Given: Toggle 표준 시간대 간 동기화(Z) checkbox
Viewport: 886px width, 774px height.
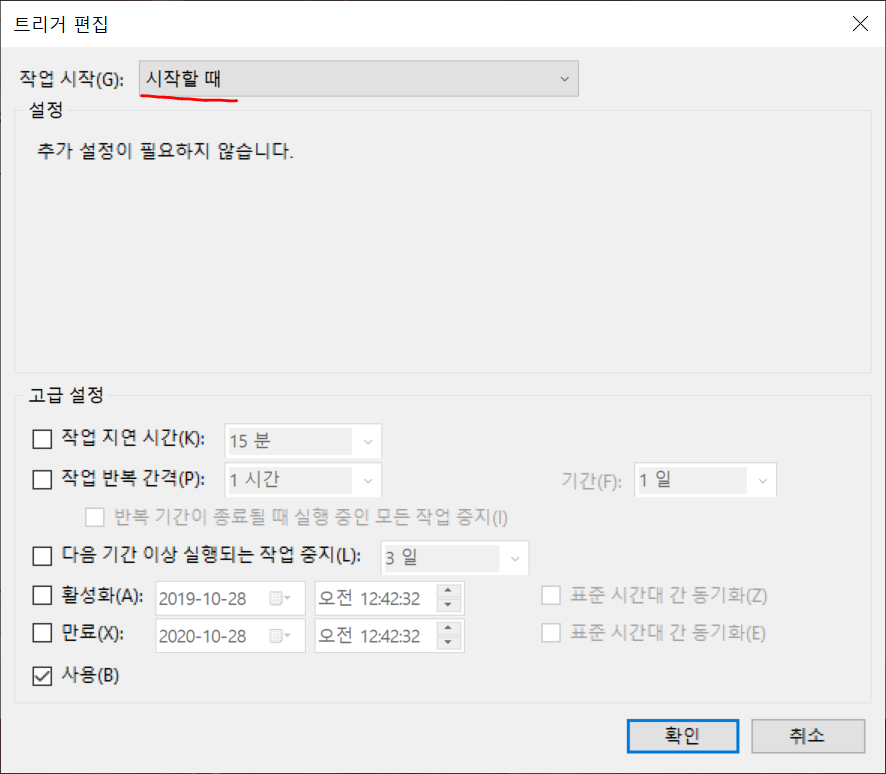Looking at the screenshot, I should pos(551,595).
